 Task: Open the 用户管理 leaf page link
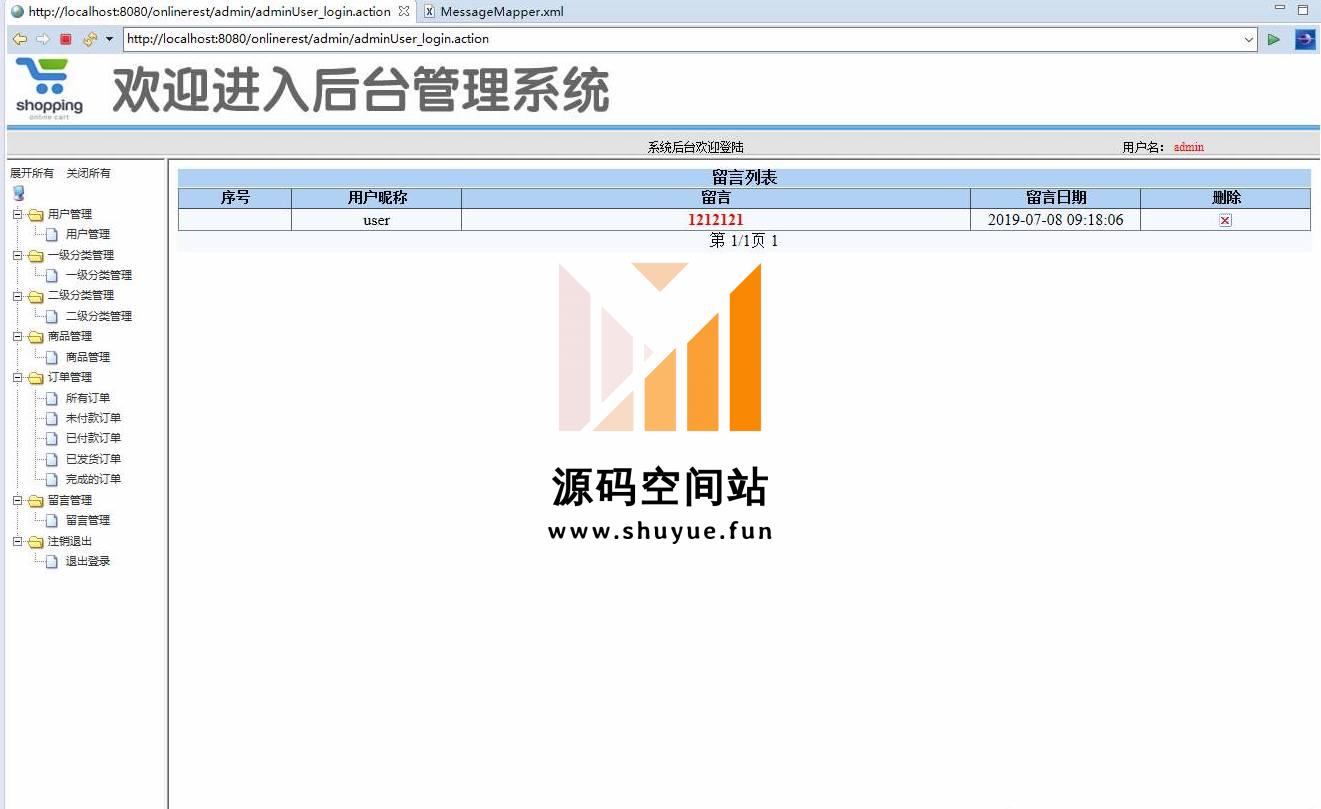click(88, 234)
